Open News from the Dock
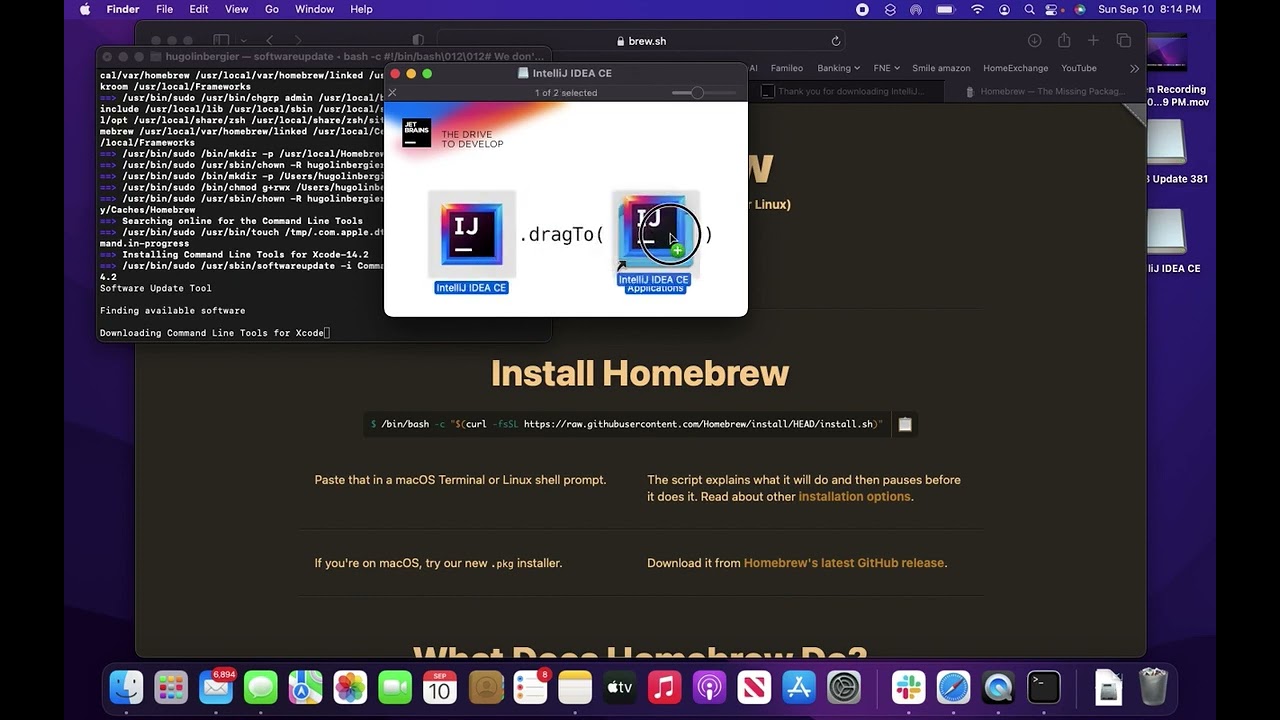Screen dimensions: 1280x720 click(x=754, y=687)
